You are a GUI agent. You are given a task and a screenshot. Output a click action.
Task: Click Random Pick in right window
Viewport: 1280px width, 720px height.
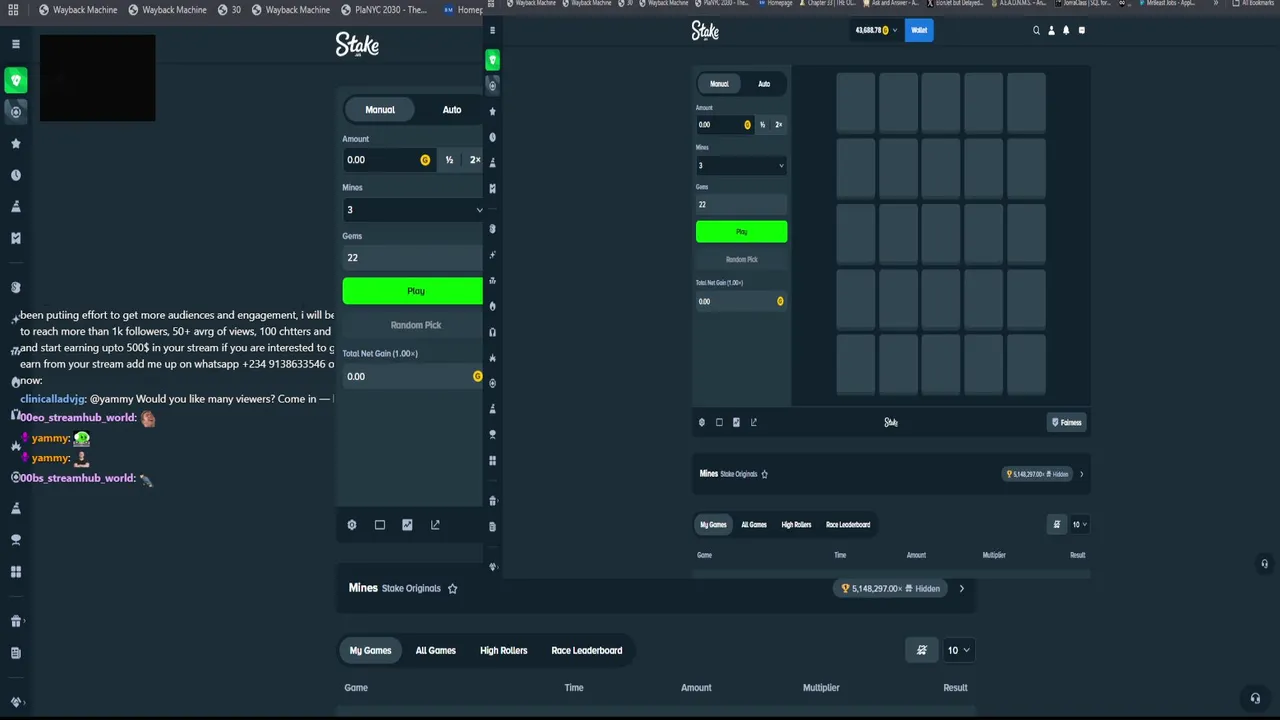pyautogui.click(x=741, y=259)
